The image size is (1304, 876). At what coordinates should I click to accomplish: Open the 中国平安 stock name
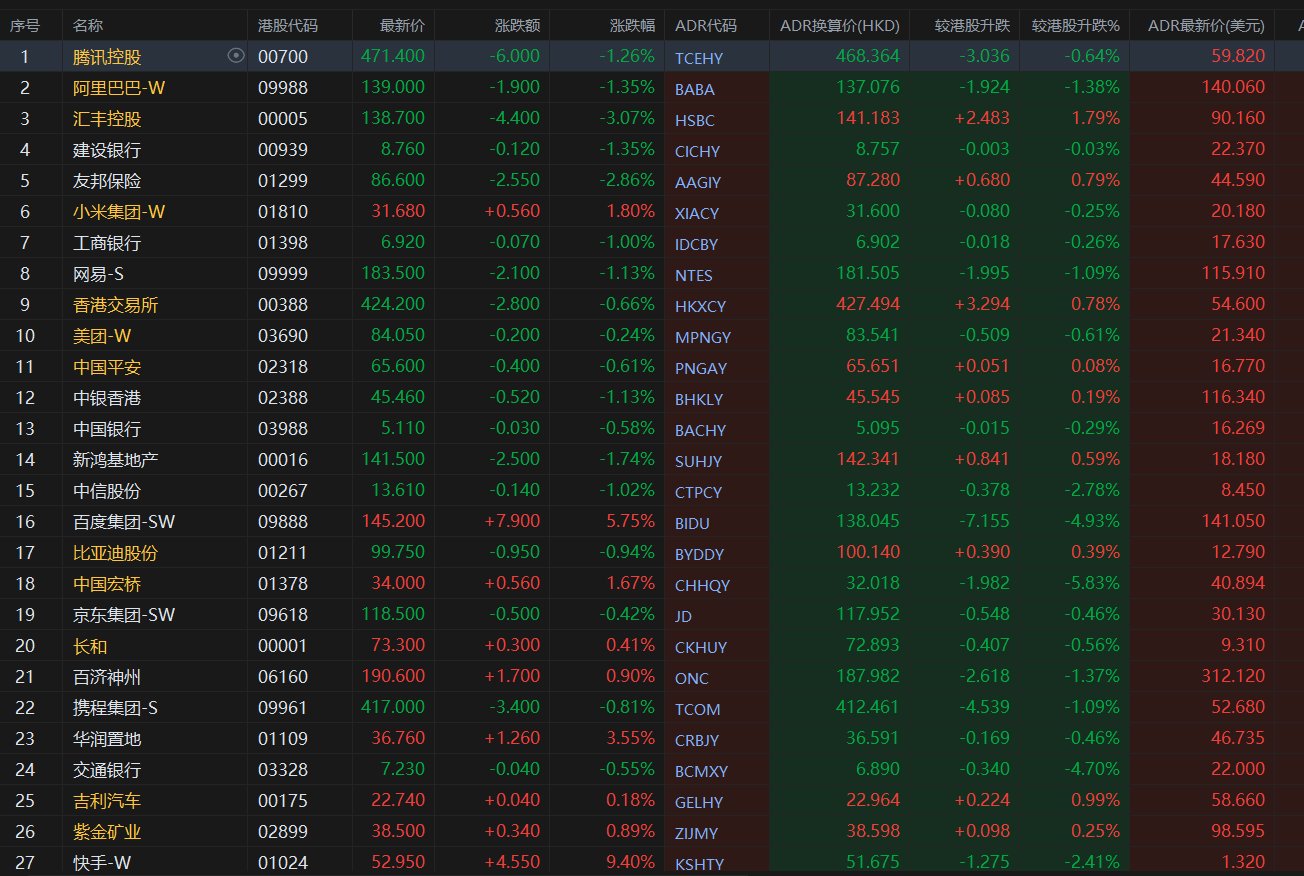(107, 367)
